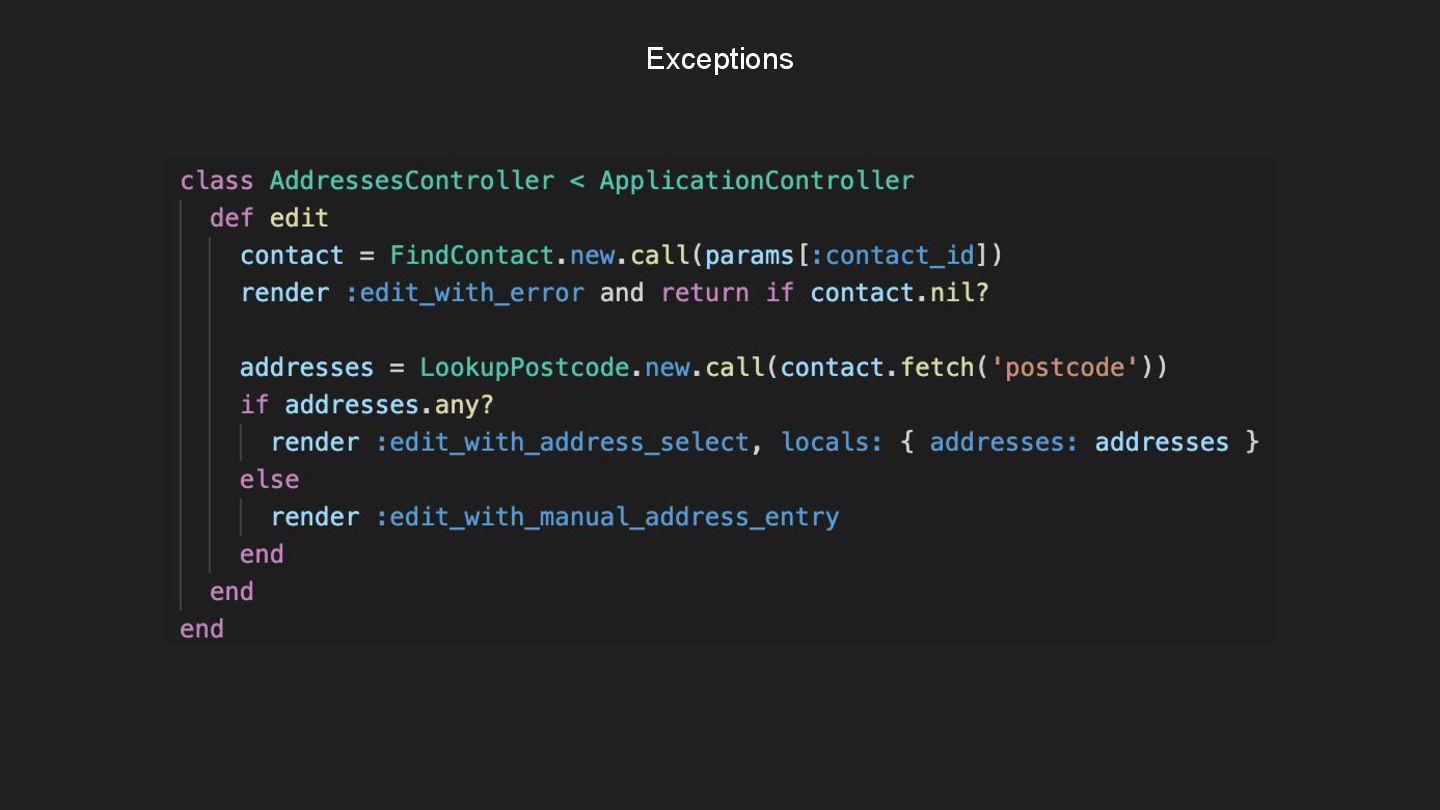1440x810 pixels.
Task: Click the :contact_id symbol
Action: 892,256
